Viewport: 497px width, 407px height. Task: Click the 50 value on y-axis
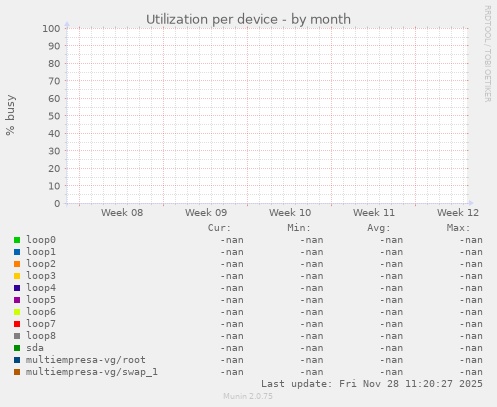54,116
